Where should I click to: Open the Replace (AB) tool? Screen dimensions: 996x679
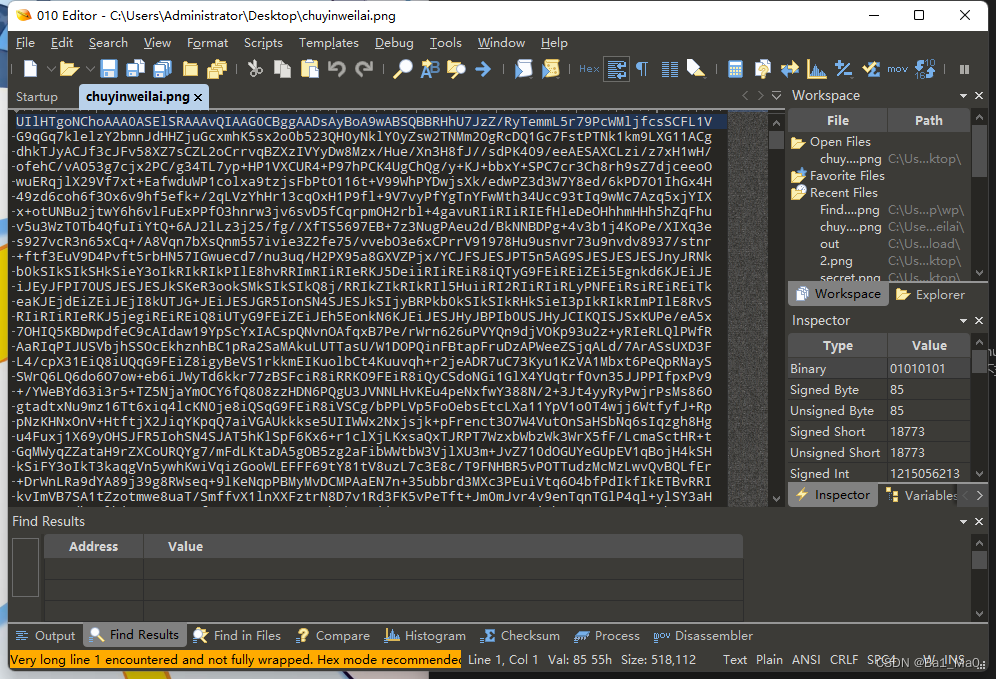[x=429, y=69]
